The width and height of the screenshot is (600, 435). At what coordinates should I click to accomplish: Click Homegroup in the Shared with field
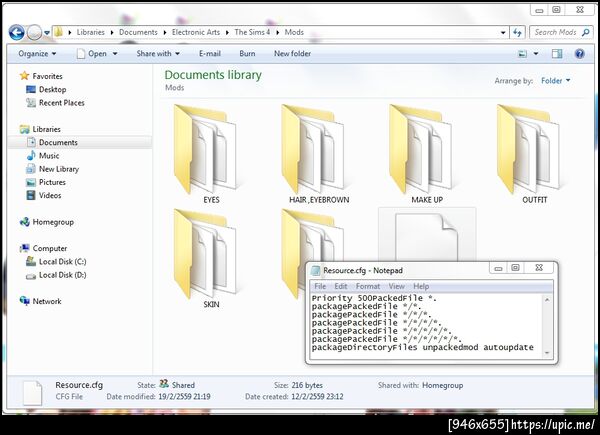[x=442, y=385]
